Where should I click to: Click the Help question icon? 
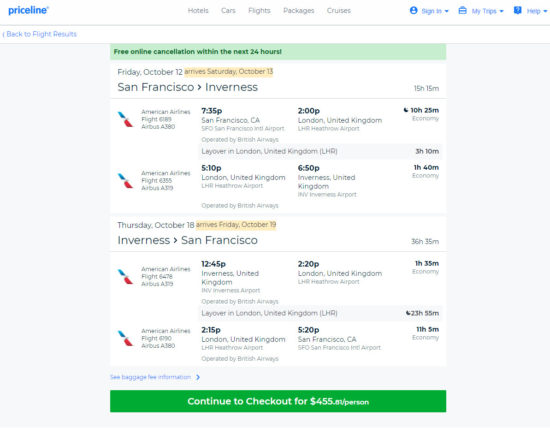click(x=517, y=11)
